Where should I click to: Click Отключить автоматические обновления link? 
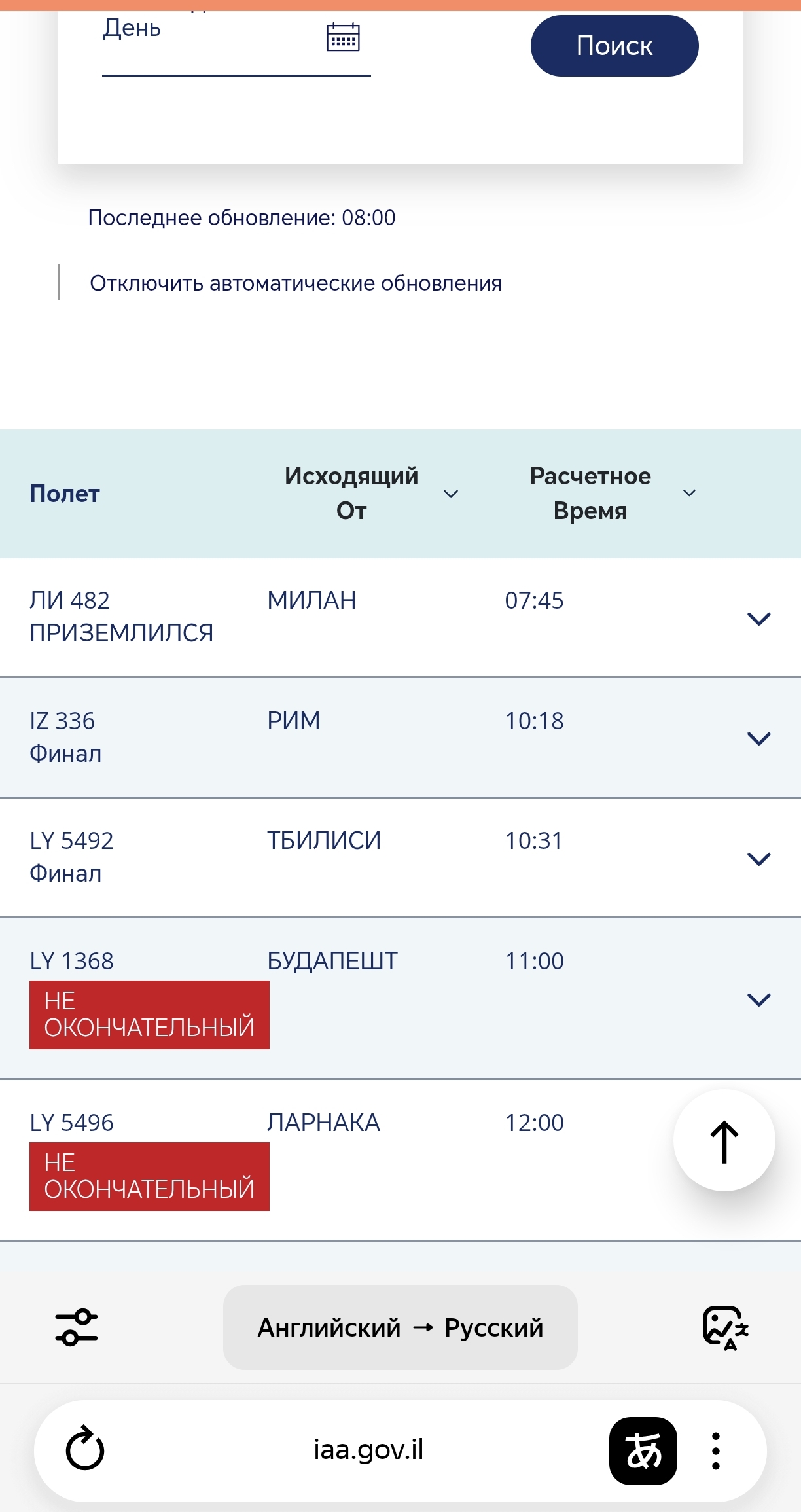[296, 283]
